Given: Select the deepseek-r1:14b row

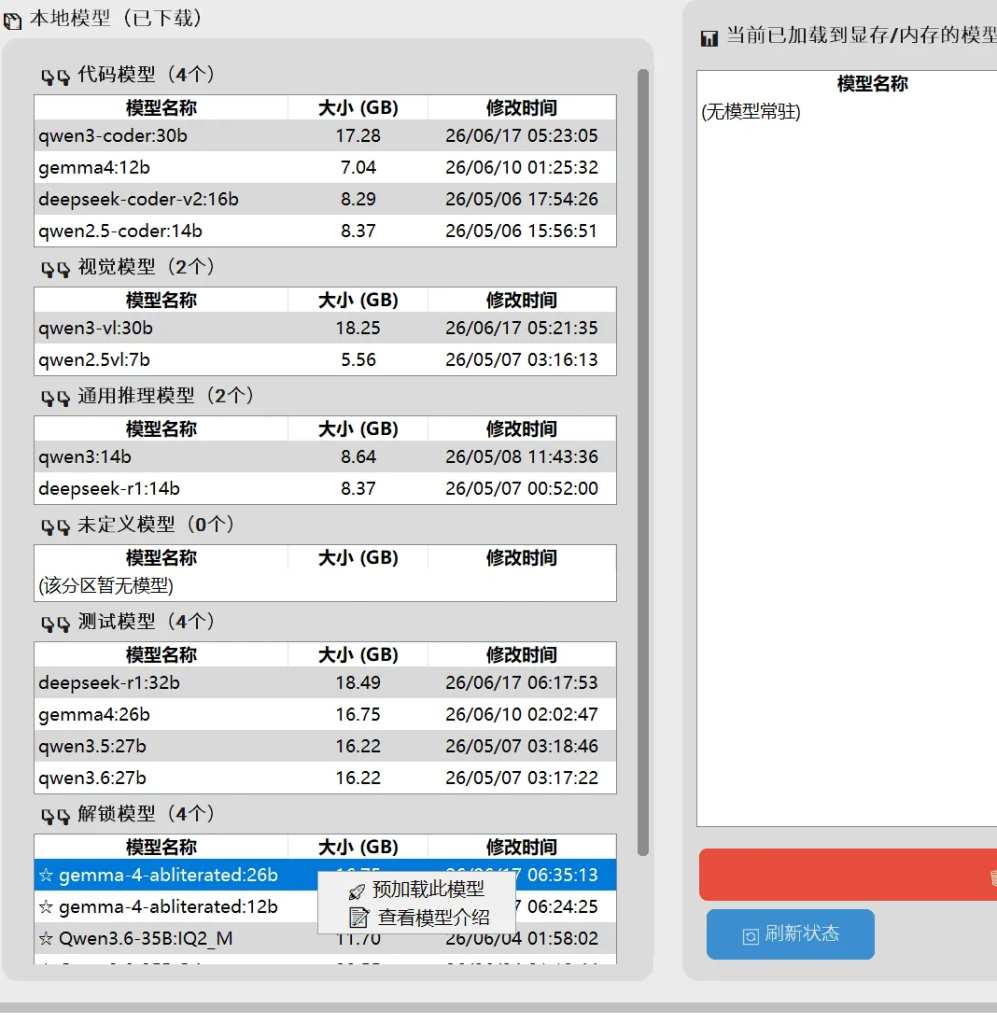Looking at the screenshot, I should [325, 488].
